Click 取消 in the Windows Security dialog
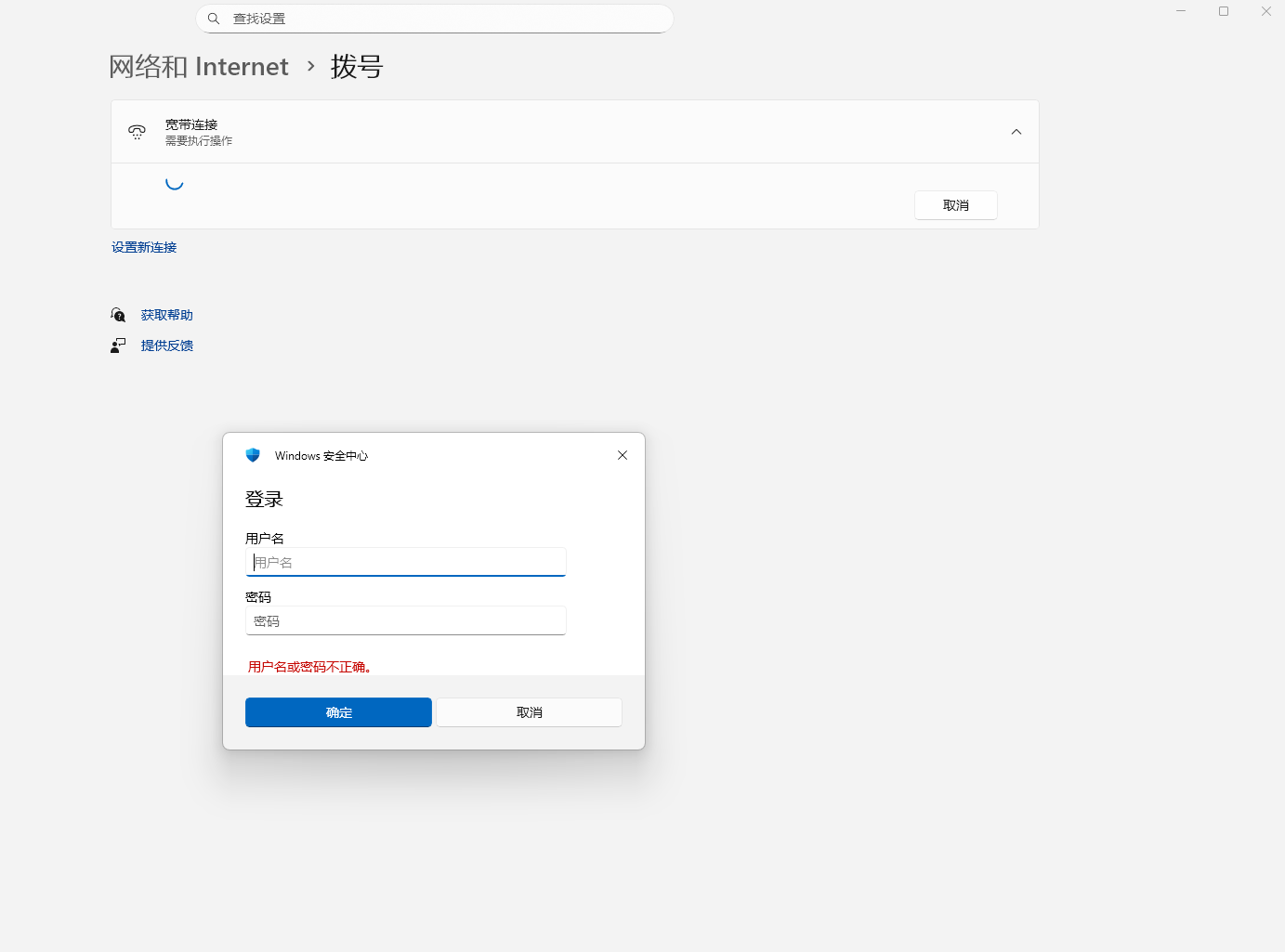 tap(528, 711)
